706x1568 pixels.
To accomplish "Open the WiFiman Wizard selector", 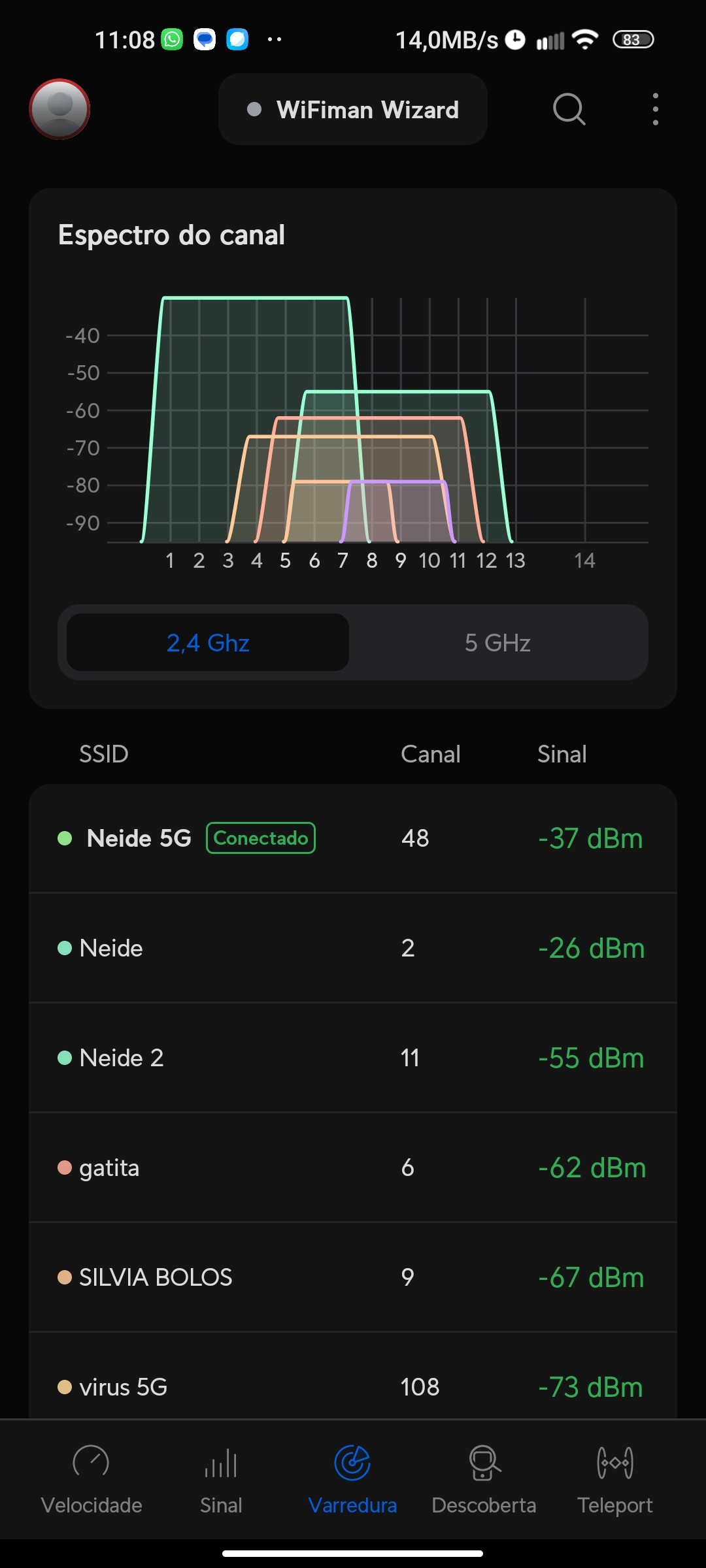I will point(353,110).
